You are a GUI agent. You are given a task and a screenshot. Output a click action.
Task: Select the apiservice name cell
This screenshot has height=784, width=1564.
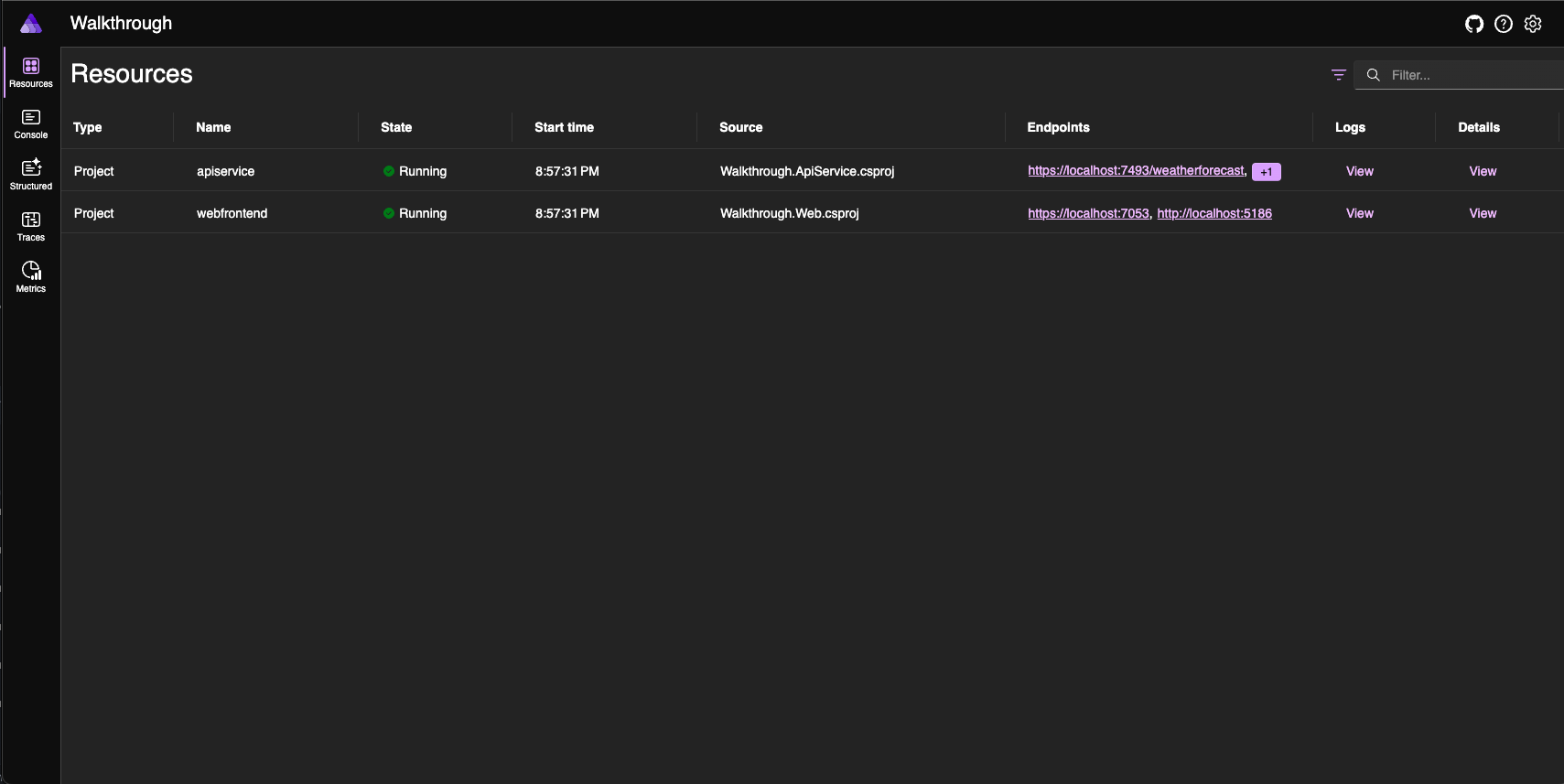pos(226,171)
